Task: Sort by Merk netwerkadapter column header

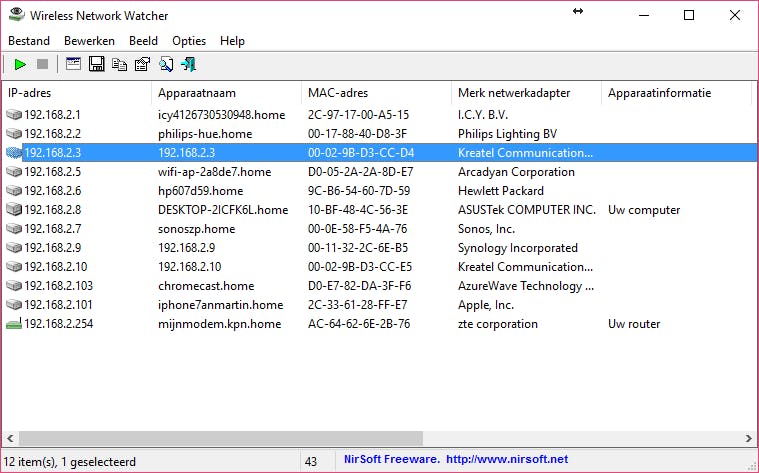Action: pyautogui.click(x=527, y=93)
